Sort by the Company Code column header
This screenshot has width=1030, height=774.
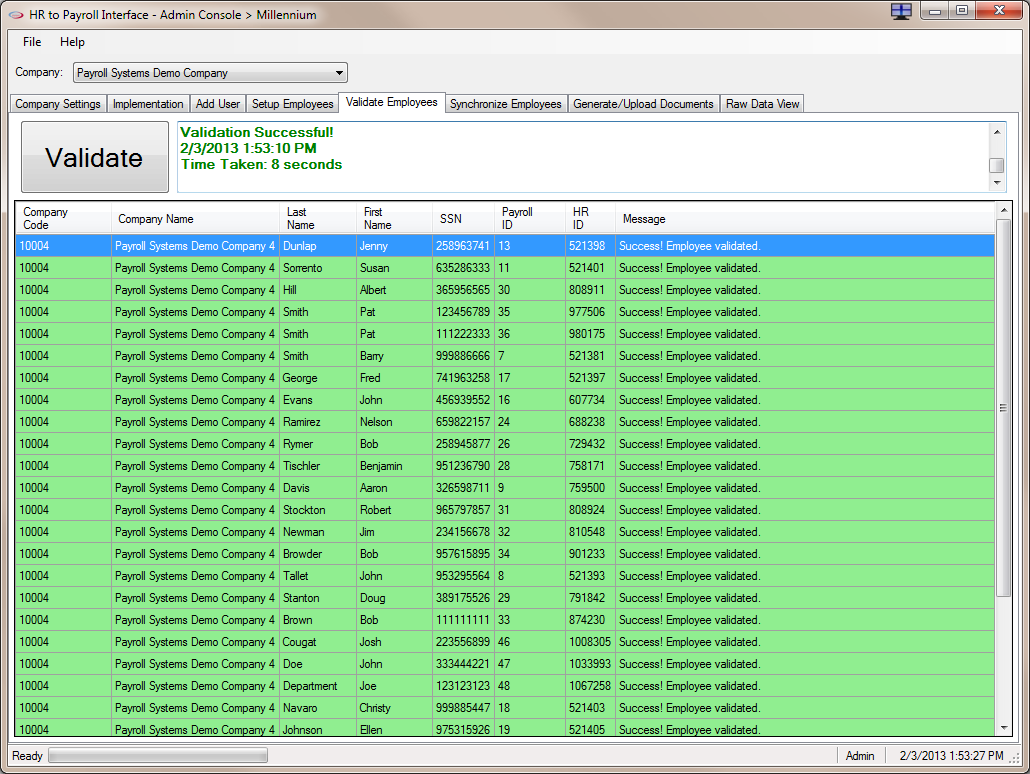tap(63, 218)
